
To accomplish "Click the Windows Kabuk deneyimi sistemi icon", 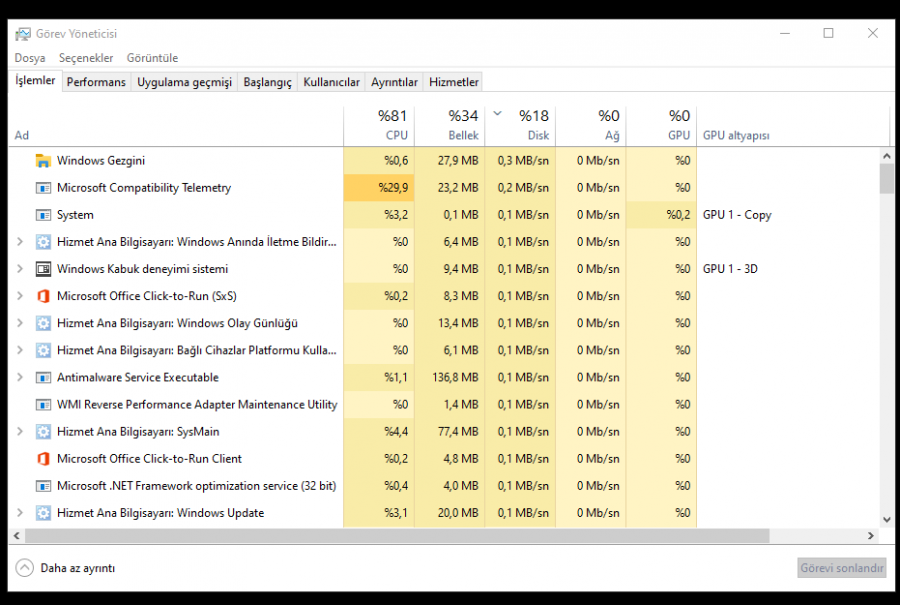I will pyautogui.click(x=43, y=269).
